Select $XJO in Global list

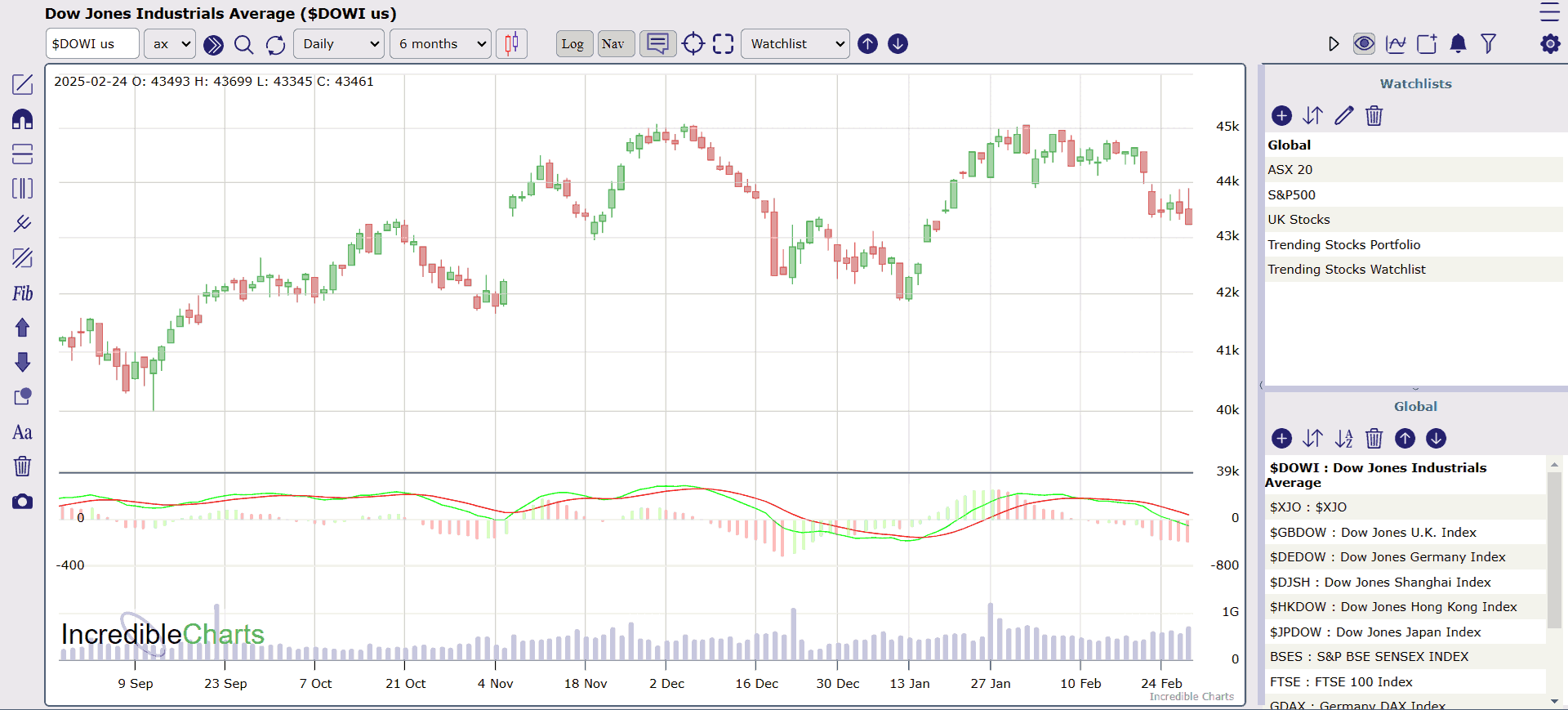[x=1405, y=507]
